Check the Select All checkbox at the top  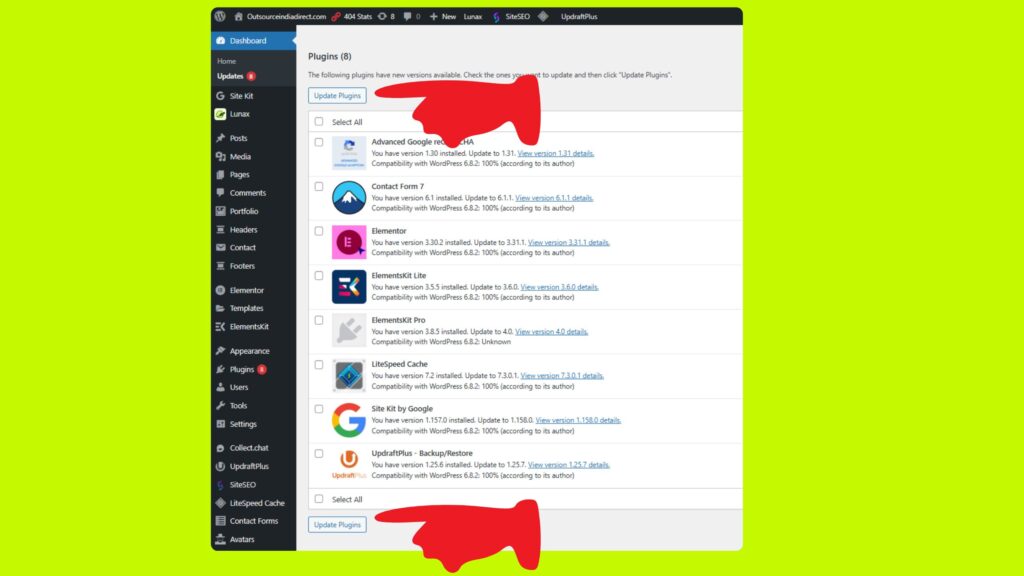320,121
